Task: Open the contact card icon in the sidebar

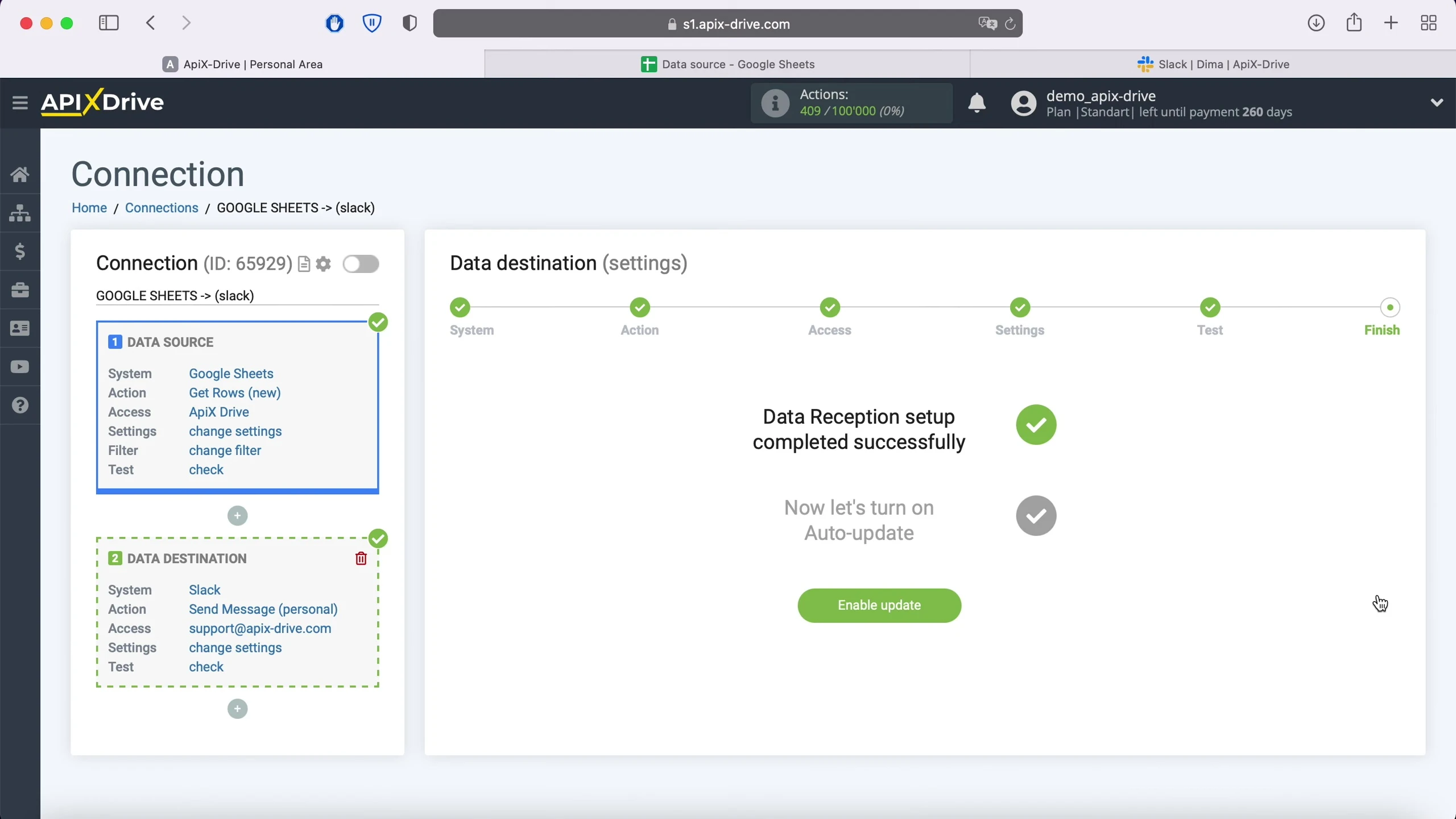Action: (x=20, y=329)
